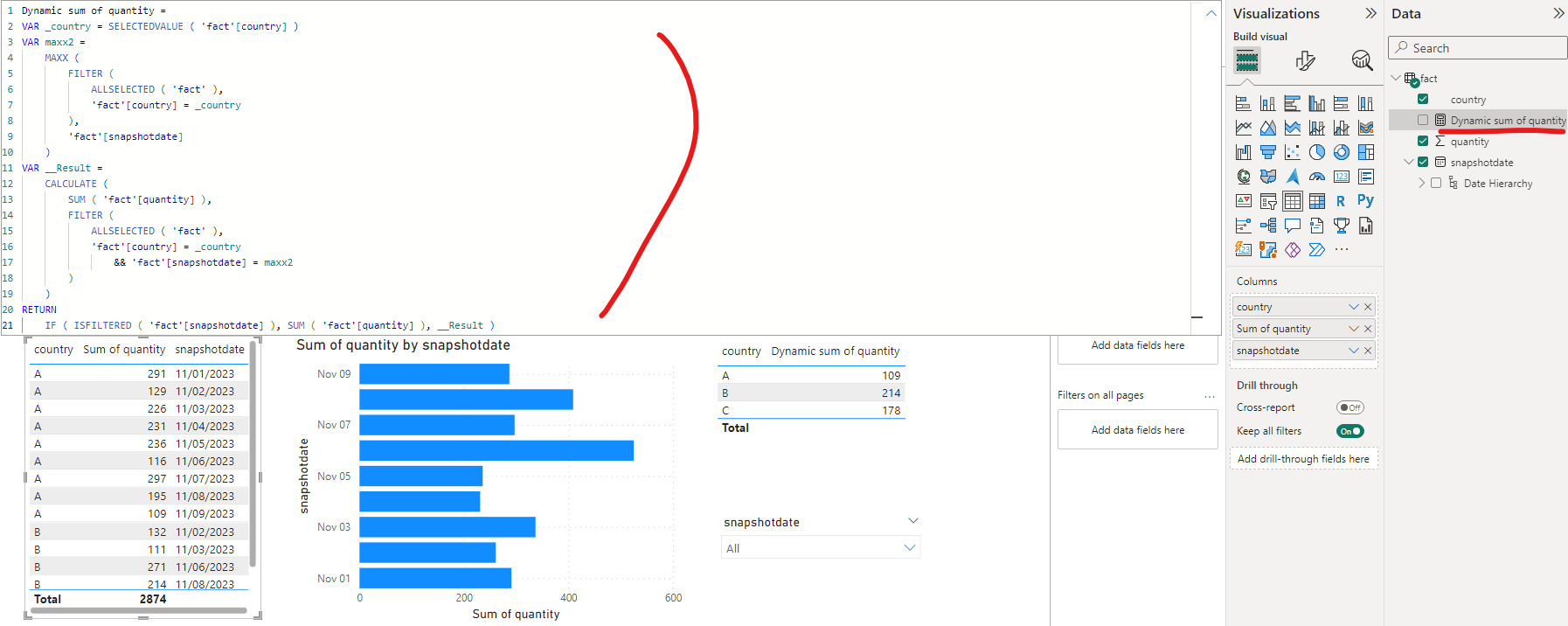Check the Date Hierarchy checkbox
The height and width of the screenshot is (626, 1568).
[1436, 183]
